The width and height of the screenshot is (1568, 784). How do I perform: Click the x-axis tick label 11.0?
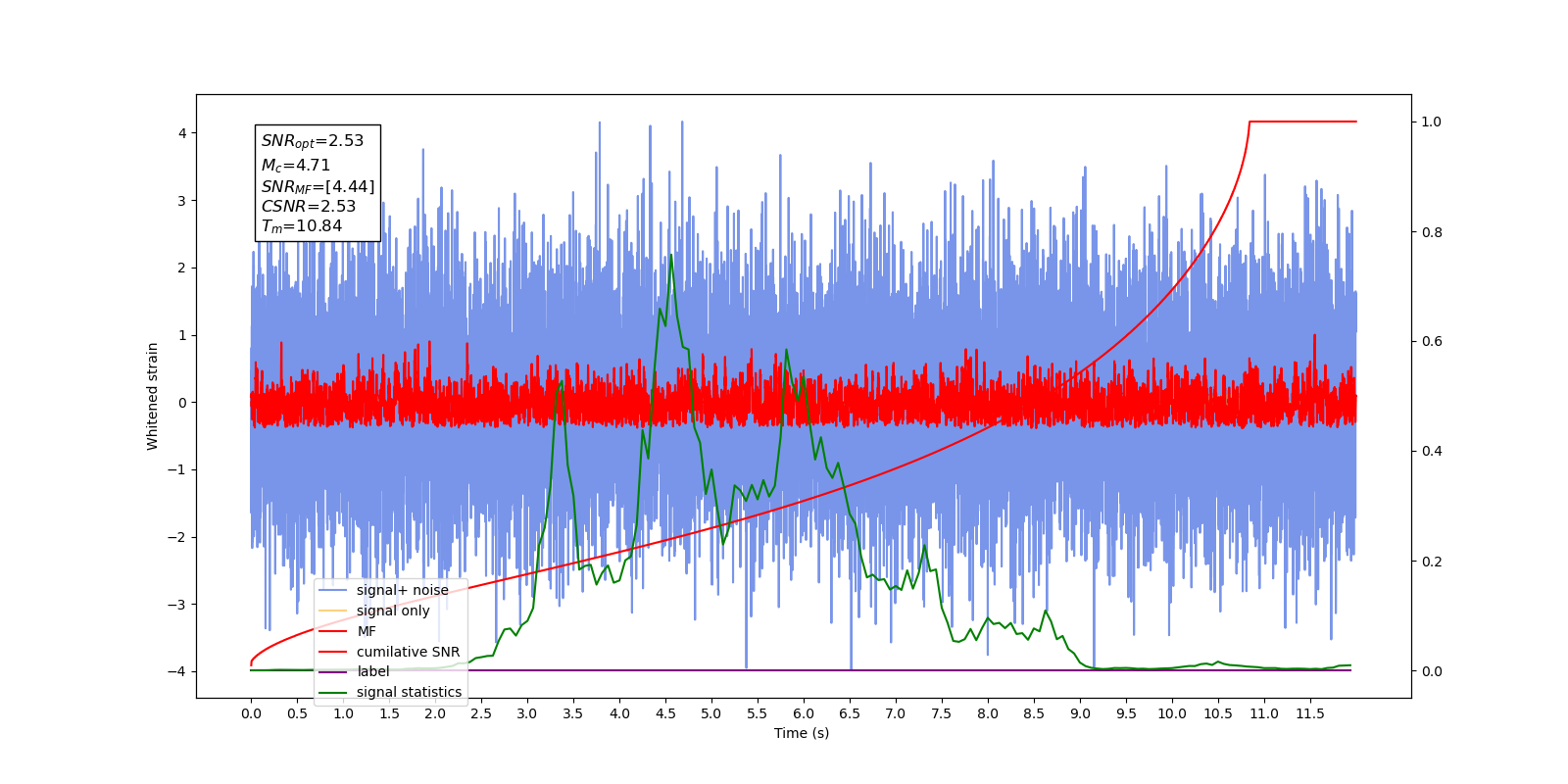coord(1264,713)
